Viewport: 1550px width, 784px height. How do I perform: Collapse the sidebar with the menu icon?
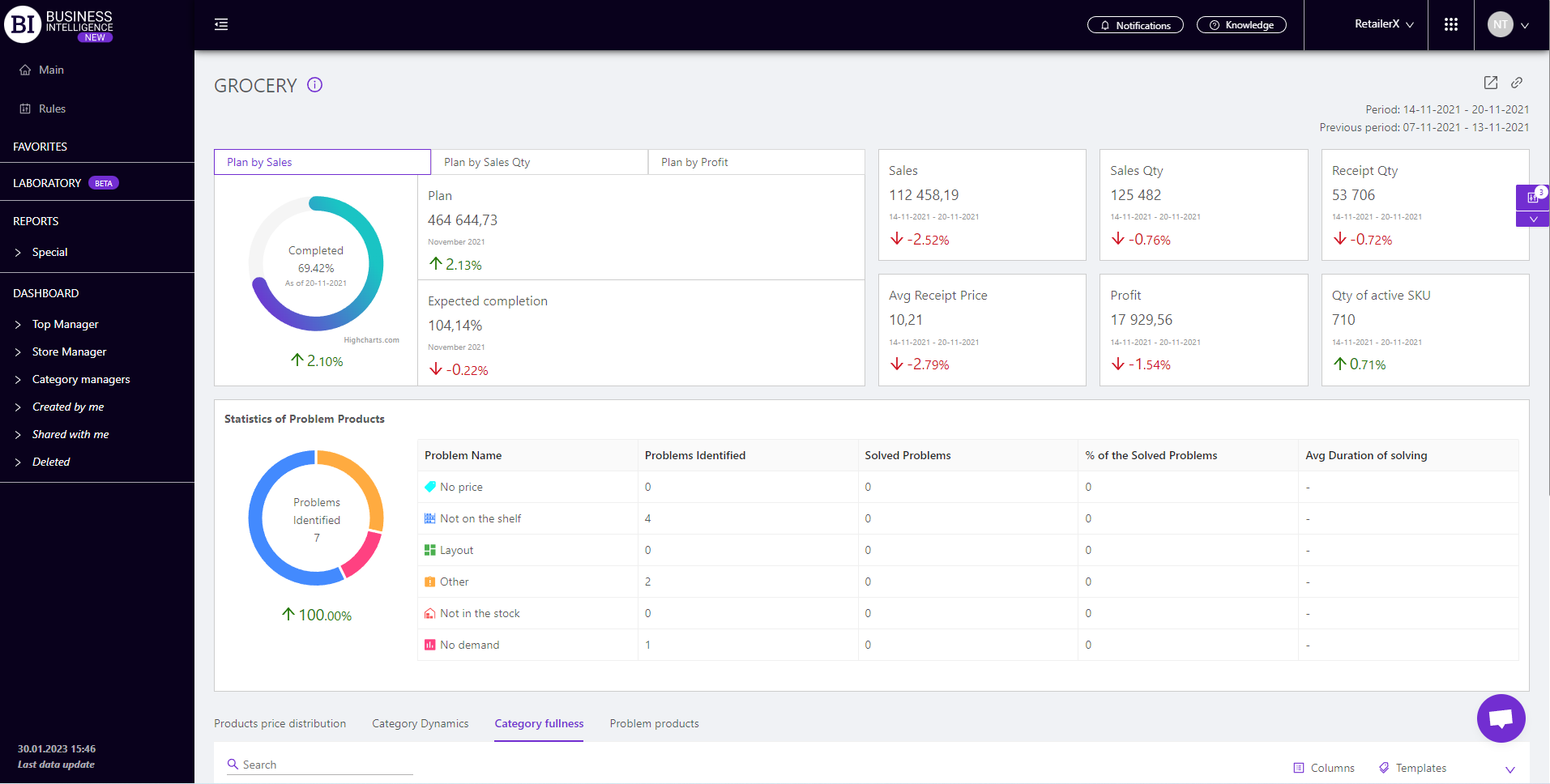(221, 25)
